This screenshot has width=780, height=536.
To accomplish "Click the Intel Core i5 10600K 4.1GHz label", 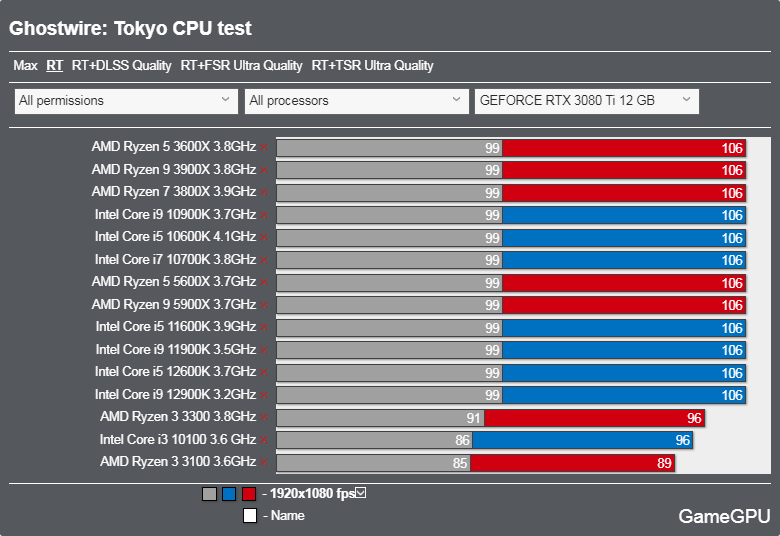I will tap(176, 236).
